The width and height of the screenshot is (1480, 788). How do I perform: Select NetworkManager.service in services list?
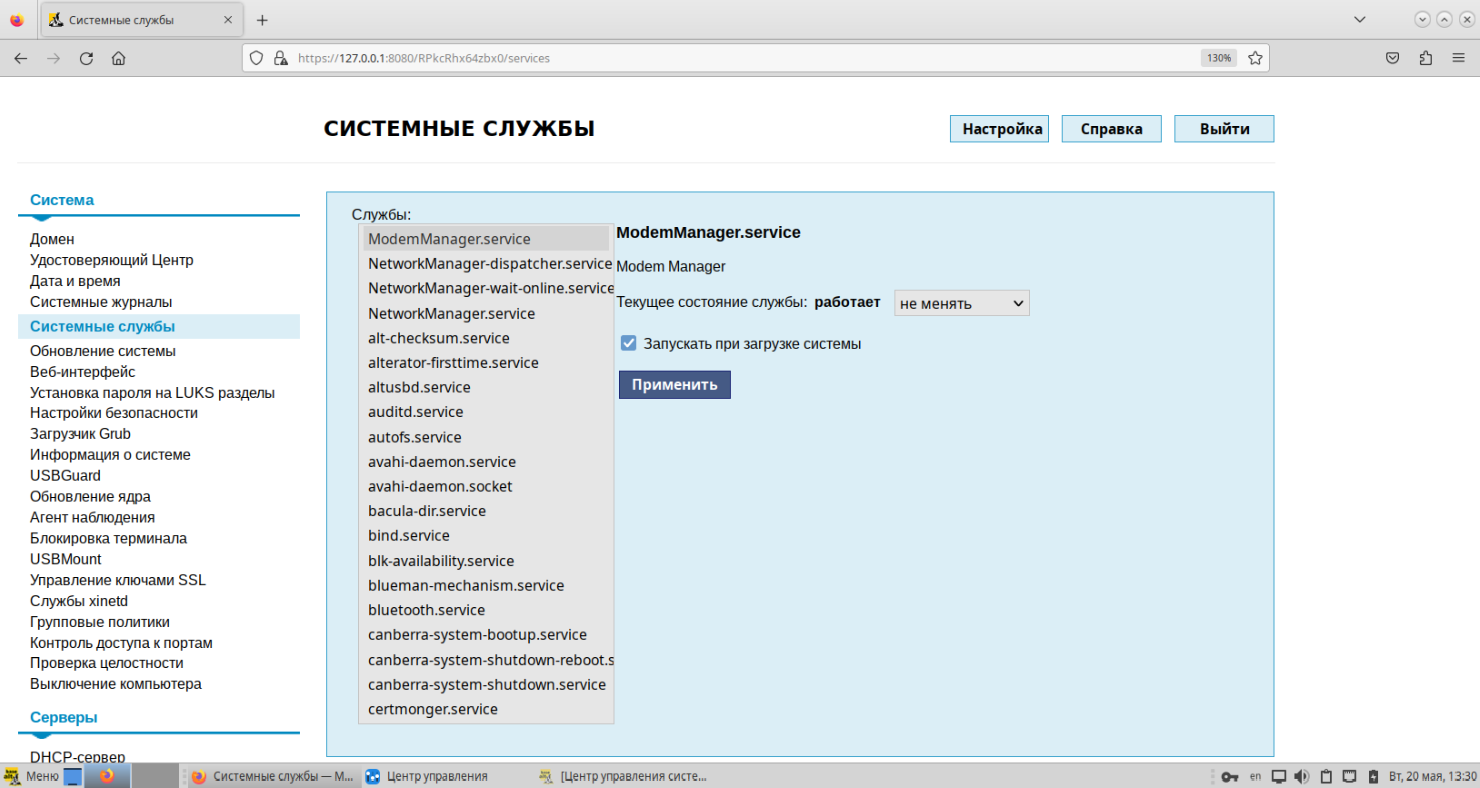click(x=487, y=313)
